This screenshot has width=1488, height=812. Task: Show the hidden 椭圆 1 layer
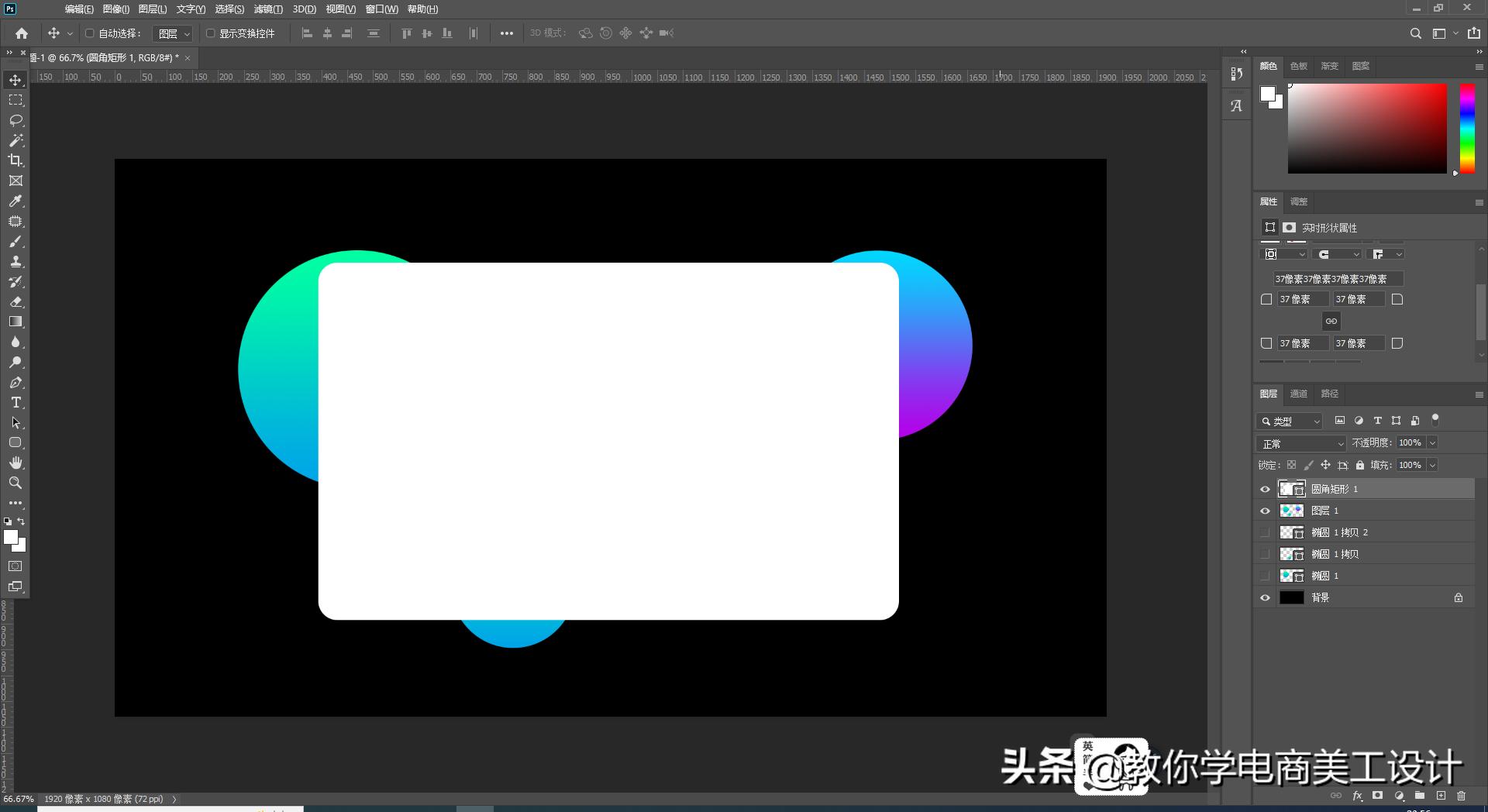pos(1266,576)
